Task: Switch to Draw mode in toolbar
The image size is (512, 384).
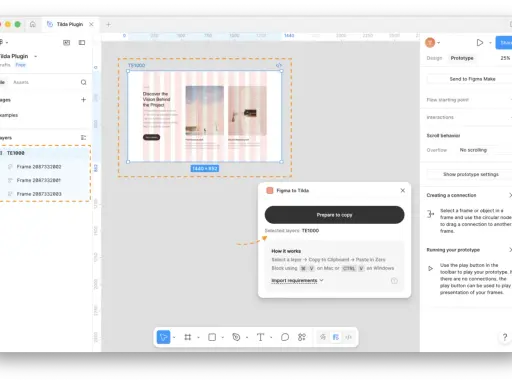Action: point(323,337)
